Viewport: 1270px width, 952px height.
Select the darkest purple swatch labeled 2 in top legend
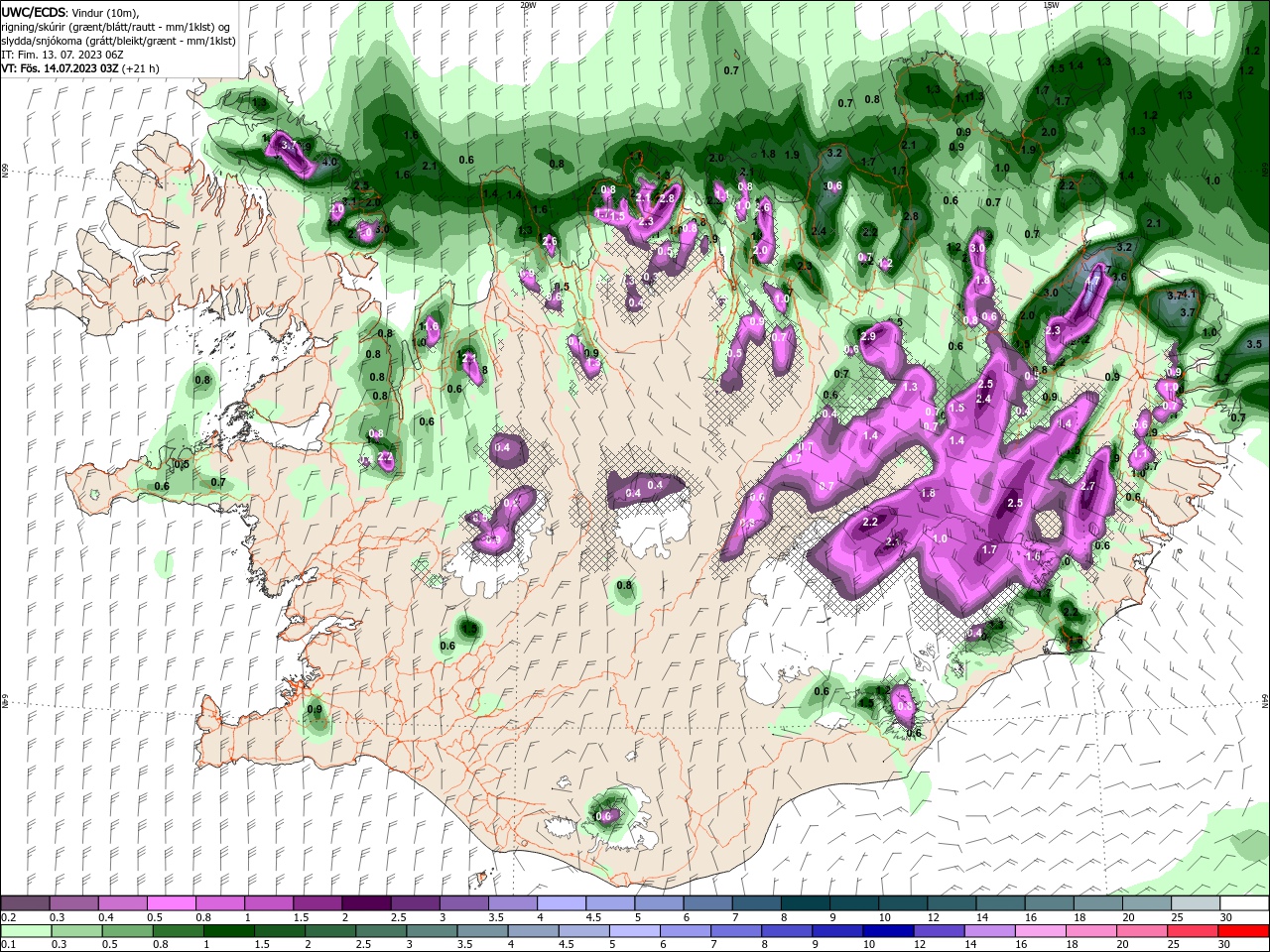[x=367, y=903]
